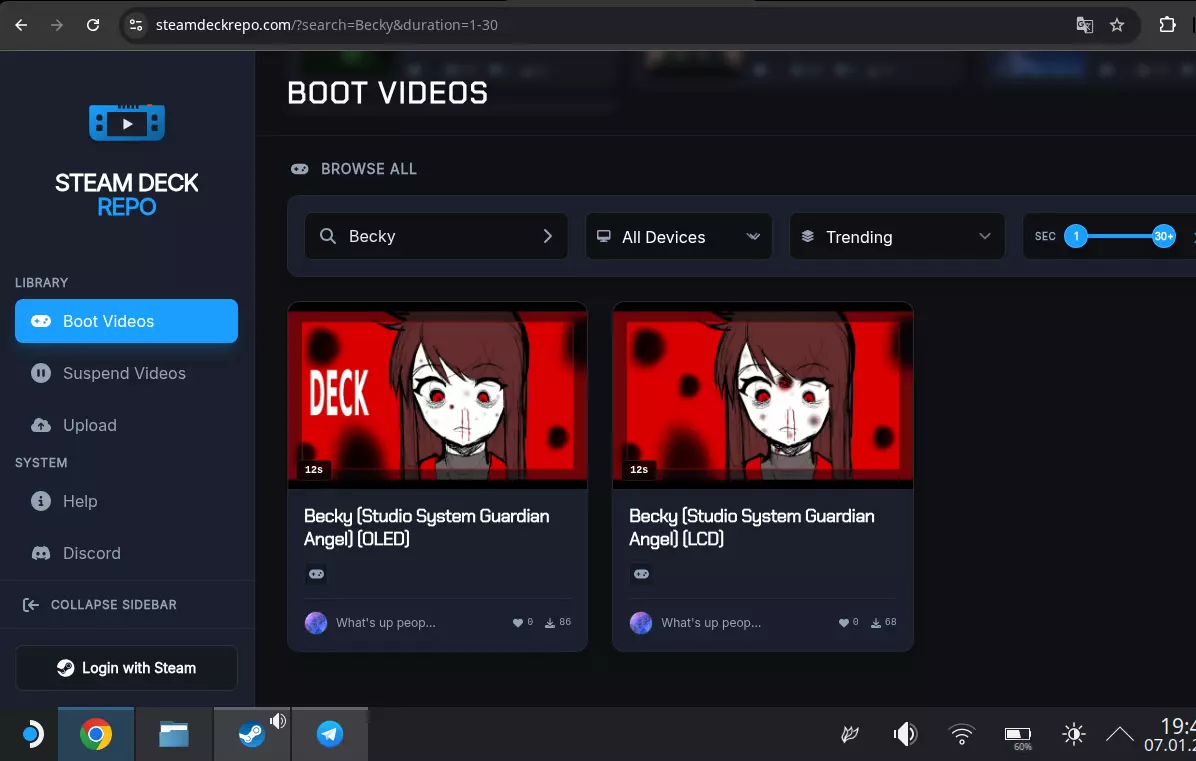Open the title Becky (Studio System Guardian Angel) (OLED)
Screen dimensions: 1196x761
pos(426,527)
